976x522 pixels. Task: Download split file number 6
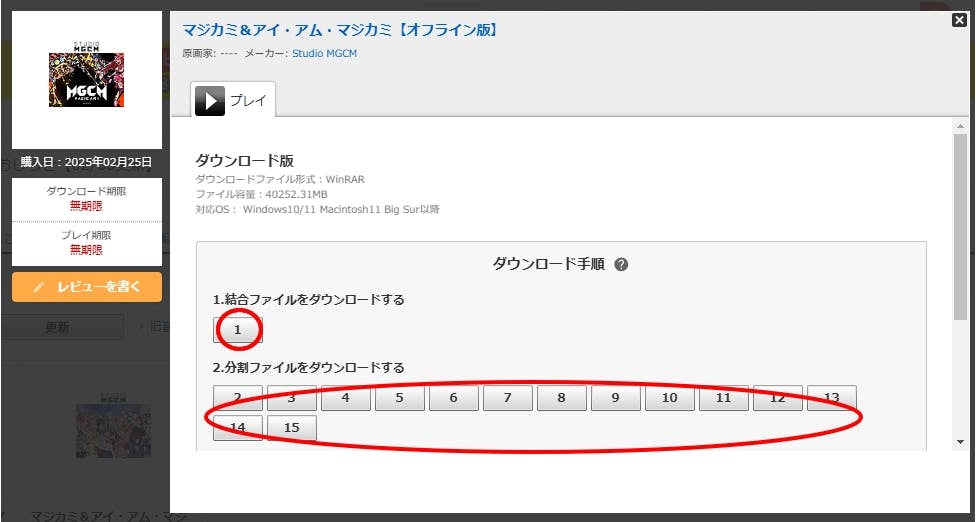click(x=454, y=398)
